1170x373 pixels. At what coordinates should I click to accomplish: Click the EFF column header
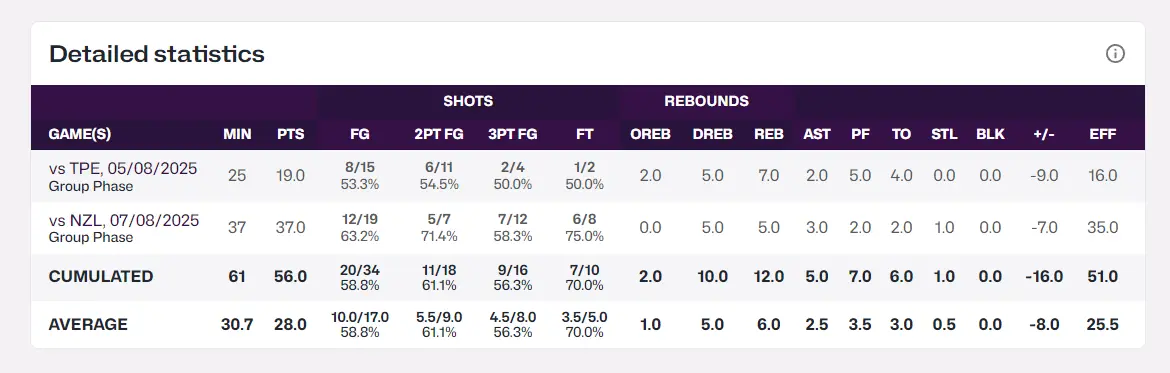(x=1103, y=135)
